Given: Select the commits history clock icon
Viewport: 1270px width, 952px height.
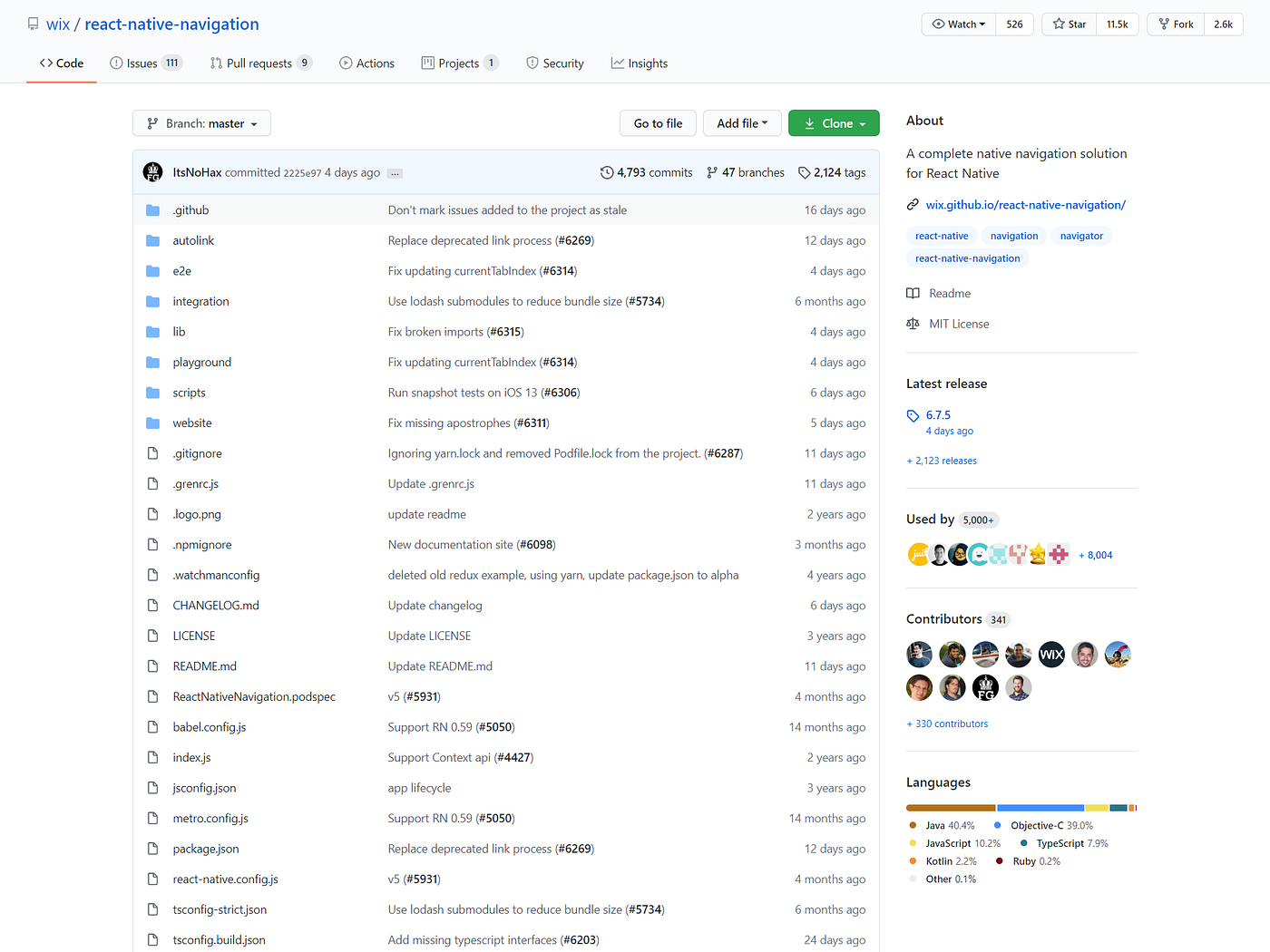Looking at the screenshot, I should (x=606, y=172).
